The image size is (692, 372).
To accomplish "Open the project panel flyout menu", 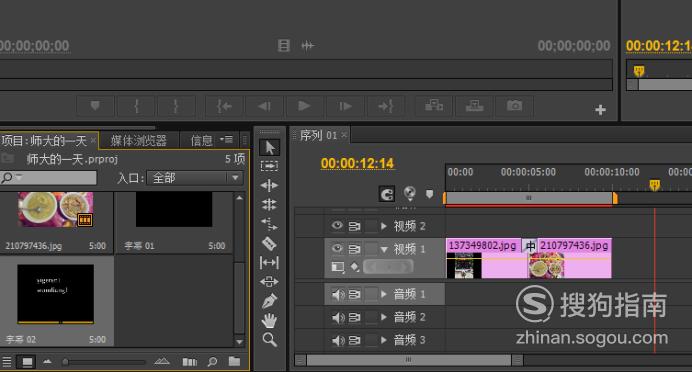I will [x=226, y=140].
